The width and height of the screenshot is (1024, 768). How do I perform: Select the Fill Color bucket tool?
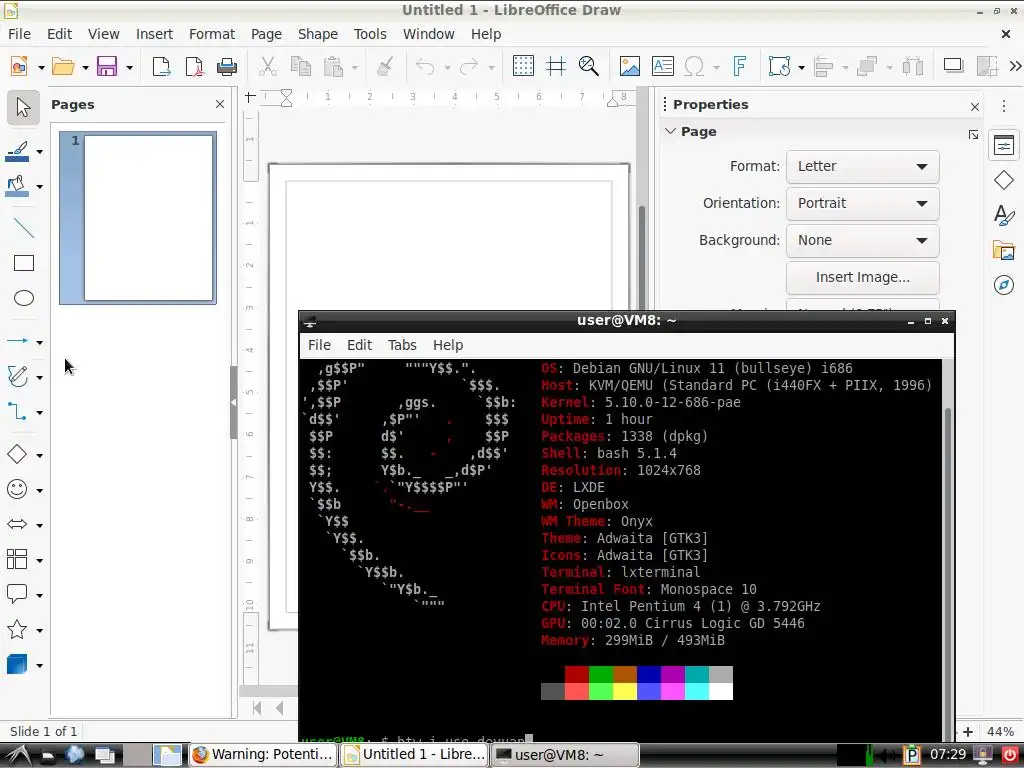point(17,186)
